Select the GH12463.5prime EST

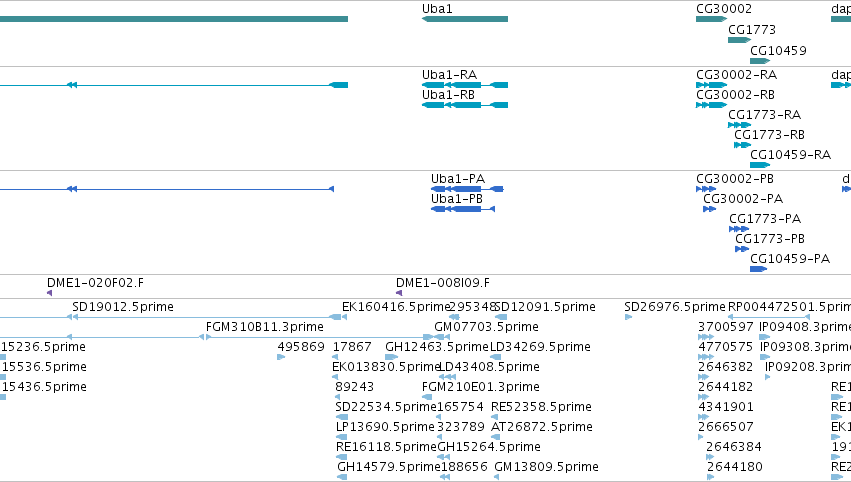(x=437, y=347)
